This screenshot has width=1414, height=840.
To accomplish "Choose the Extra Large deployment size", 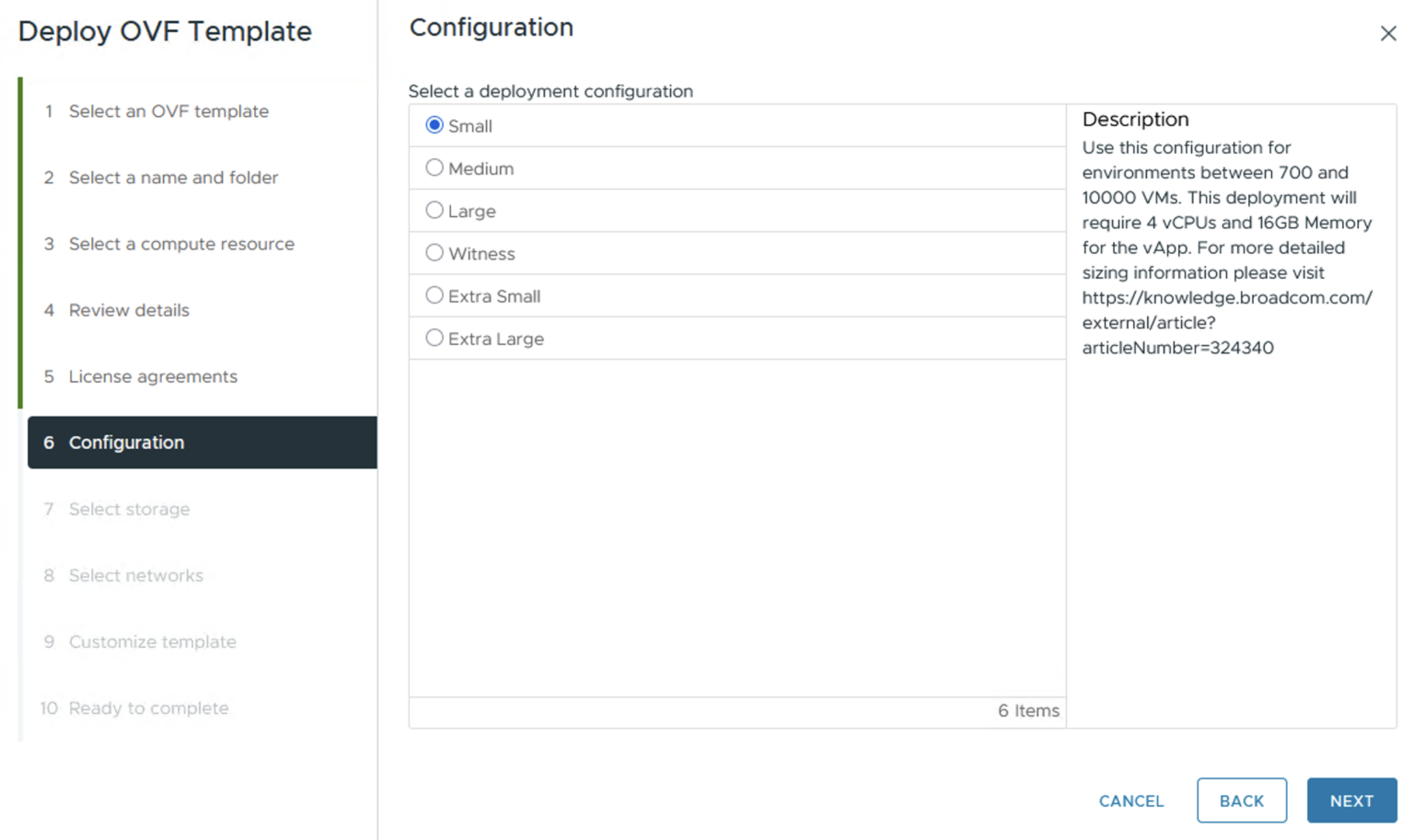I will point(434,338).
